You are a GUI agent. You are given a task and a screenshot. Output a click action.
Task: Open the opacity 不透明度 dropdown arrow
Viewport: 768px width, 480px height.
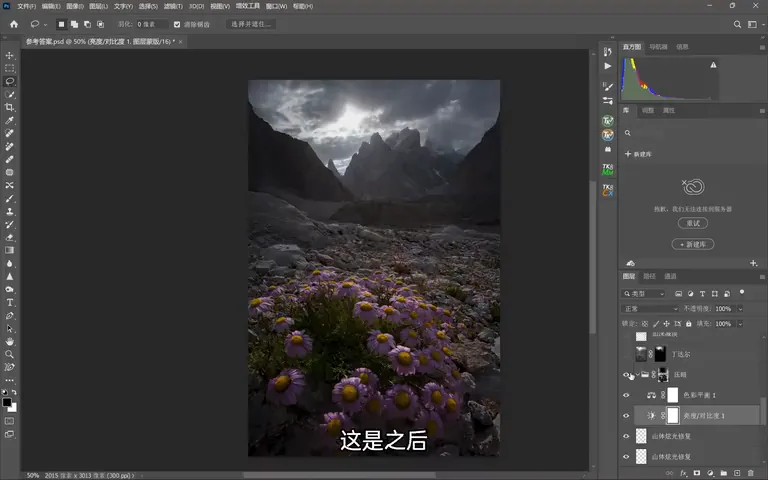coord(740,309)
